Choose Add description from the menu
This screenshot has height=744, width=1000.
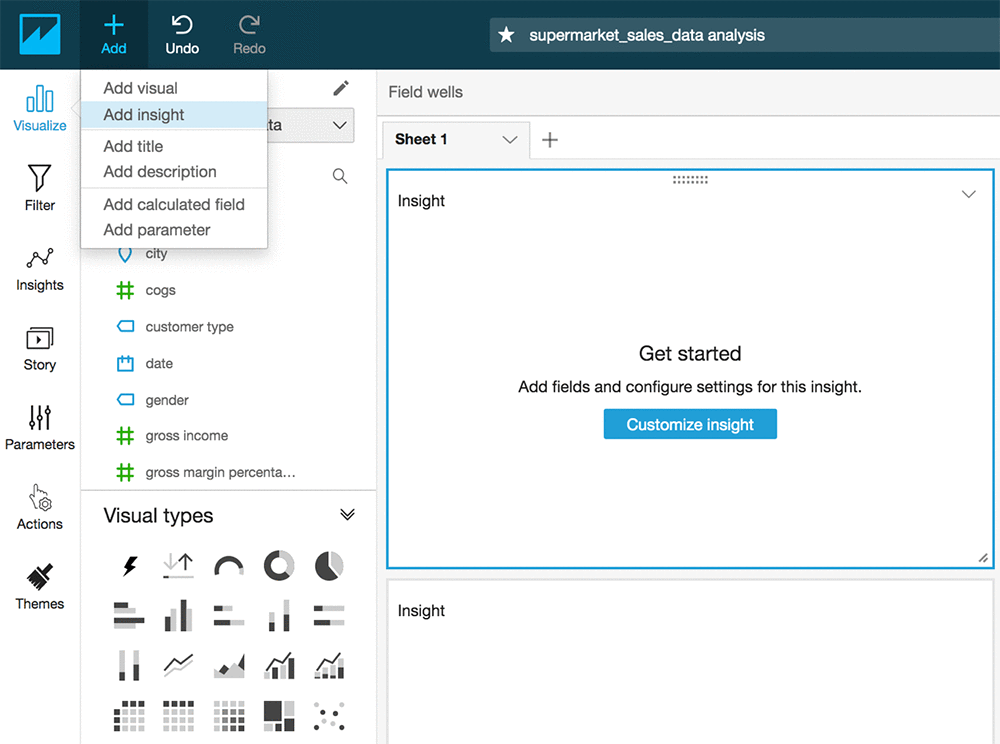point(173,171)
